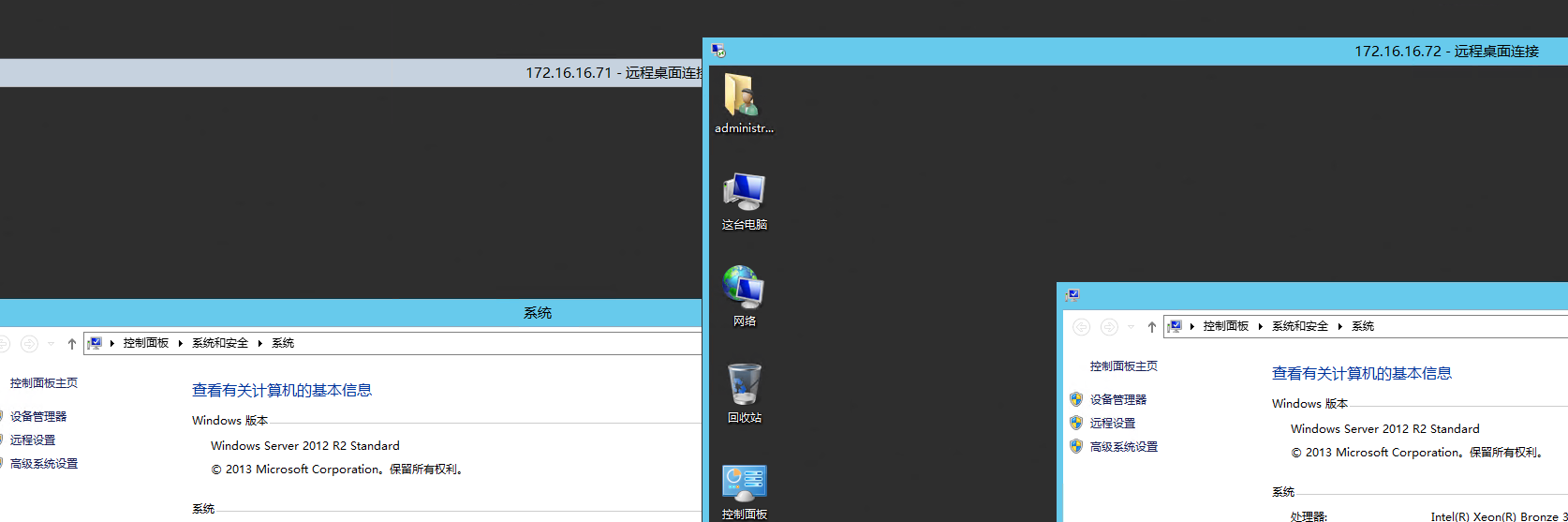Click shield icon next to 设备管理器 in right window

pyautogui.click(x=1076, y=399)
